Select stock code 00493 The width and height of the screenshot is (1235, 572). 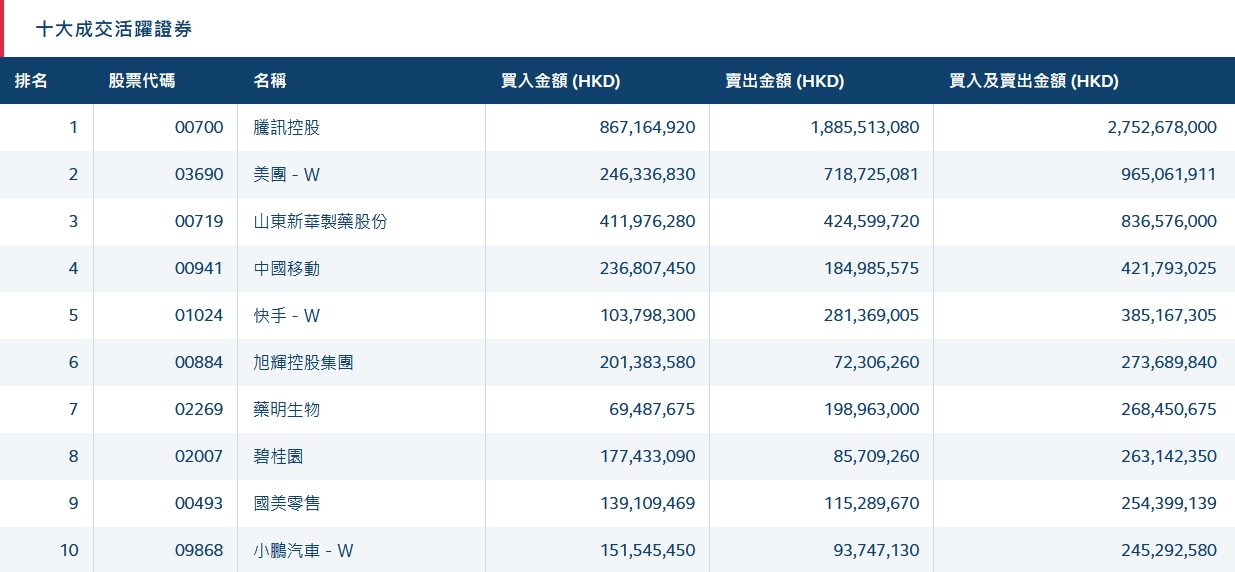[199, 503]
